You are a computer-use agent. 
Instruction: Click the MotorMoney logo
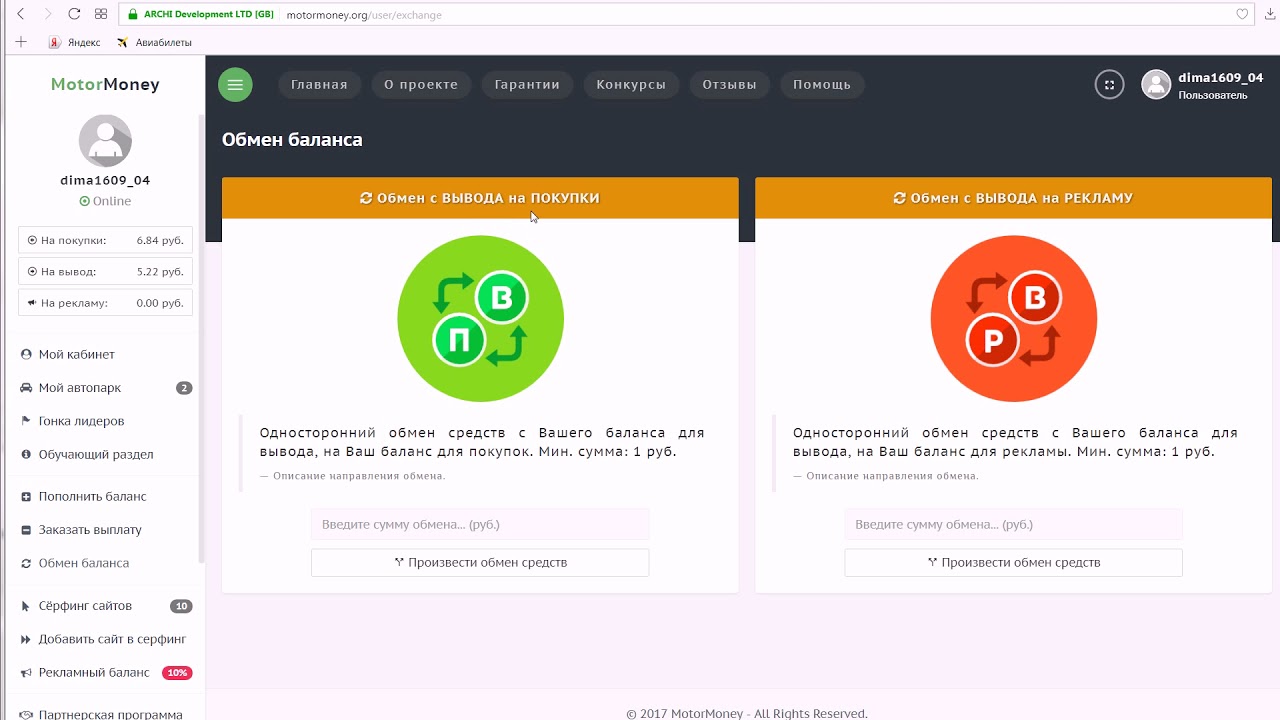(x=105, y=84)
